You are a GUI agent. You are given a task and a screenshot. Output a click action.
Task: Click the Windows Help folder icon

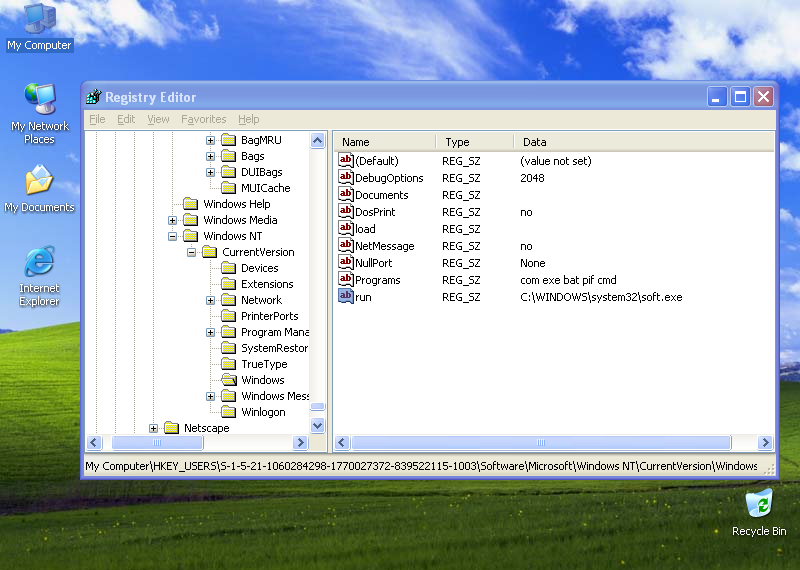click(190, 204)
